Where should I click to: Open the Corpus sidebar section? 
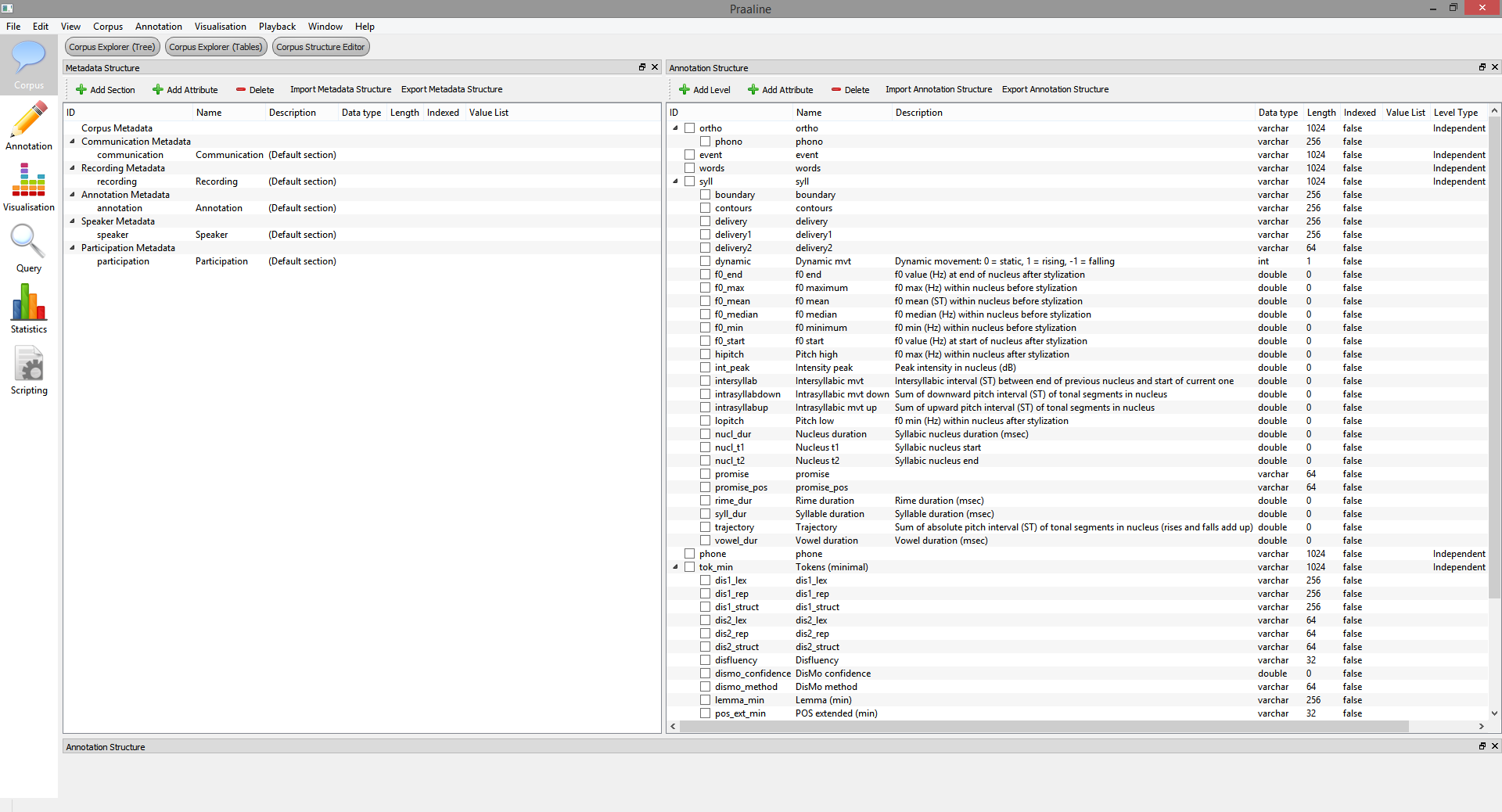click(x=29, y=66)
